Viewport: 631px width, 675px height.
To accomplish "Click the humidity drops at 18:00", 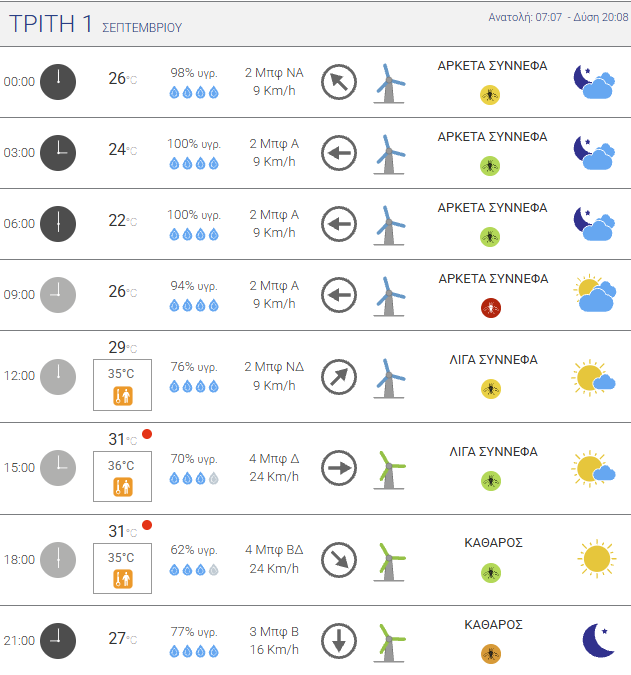I will pos(194,570).
